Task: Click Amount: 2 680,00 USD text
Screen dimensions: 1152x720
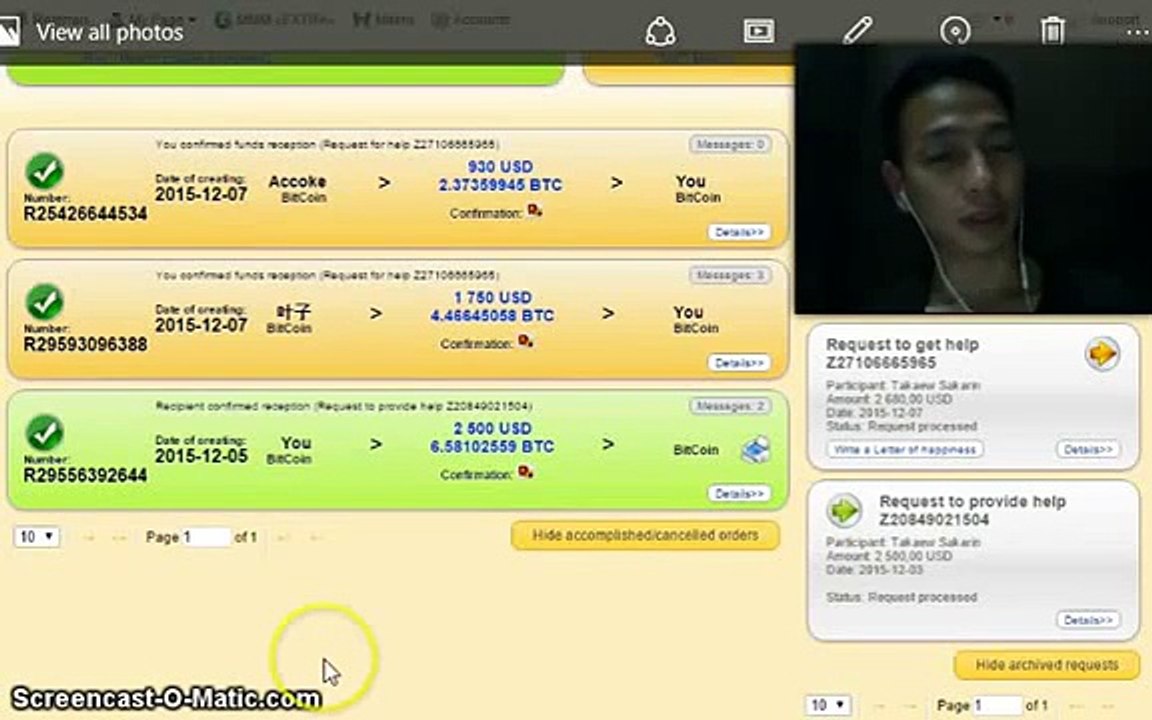Action: 889,399
